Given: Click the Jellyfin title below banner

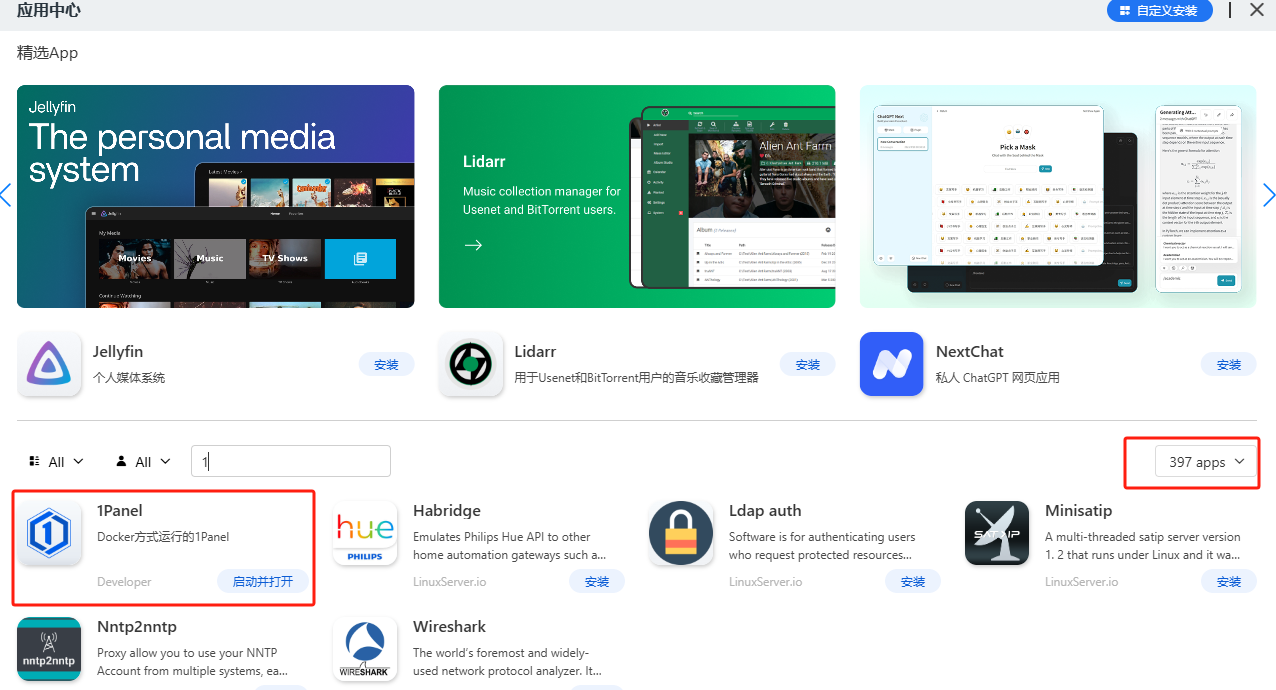Looking at the screenshot, I should pos(118,352).
